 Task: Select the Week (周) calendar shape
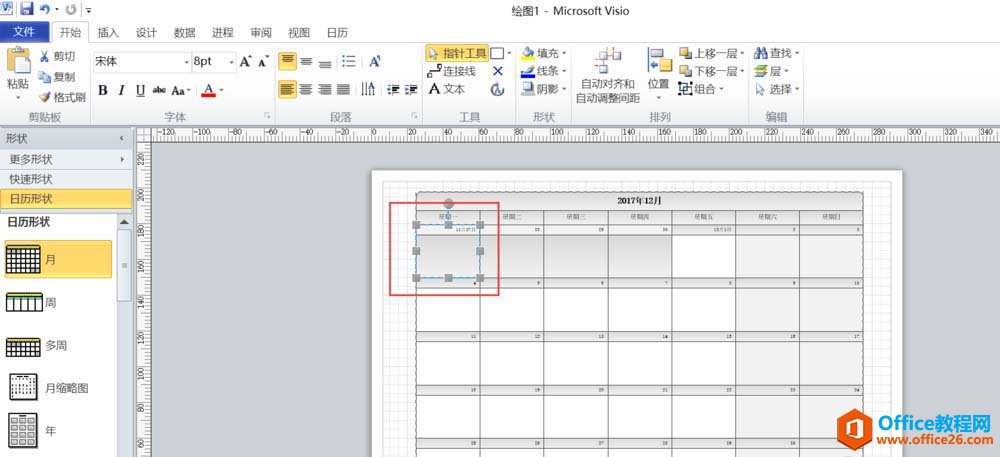click(x=31, y=302)
